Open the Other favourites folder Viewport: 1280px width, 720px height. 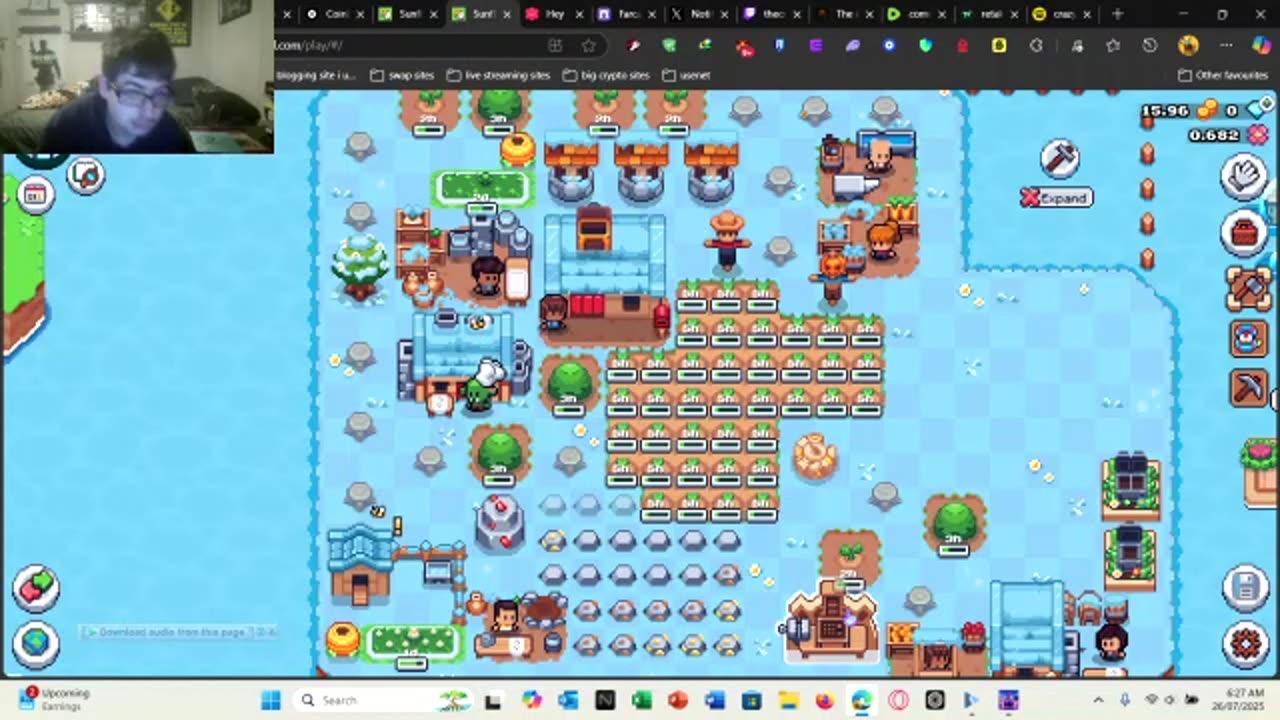point(1222,75)
